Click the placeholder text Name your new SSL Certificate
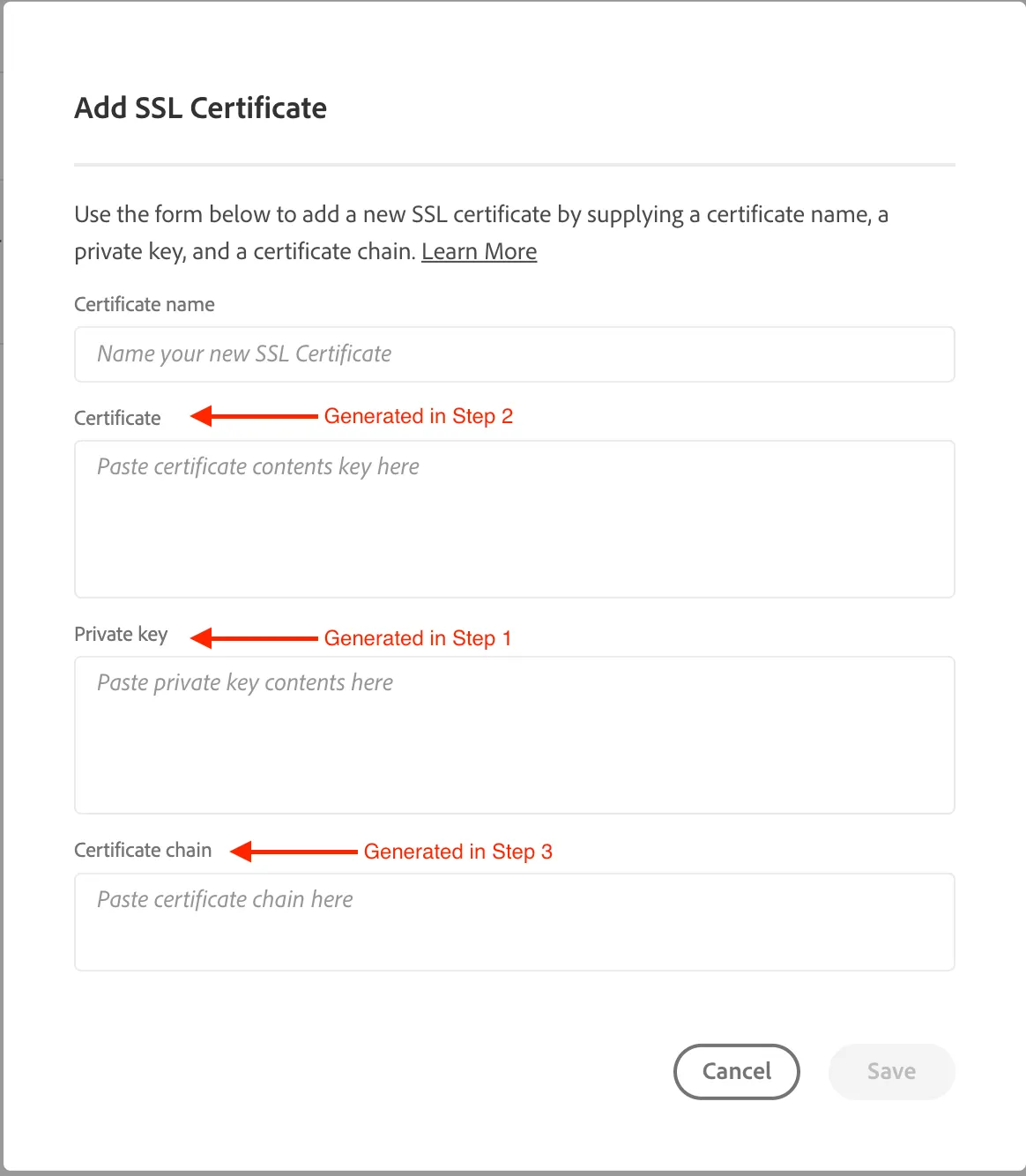Viewport: 1026px width, 1176px height. click(x=244, y=354)
